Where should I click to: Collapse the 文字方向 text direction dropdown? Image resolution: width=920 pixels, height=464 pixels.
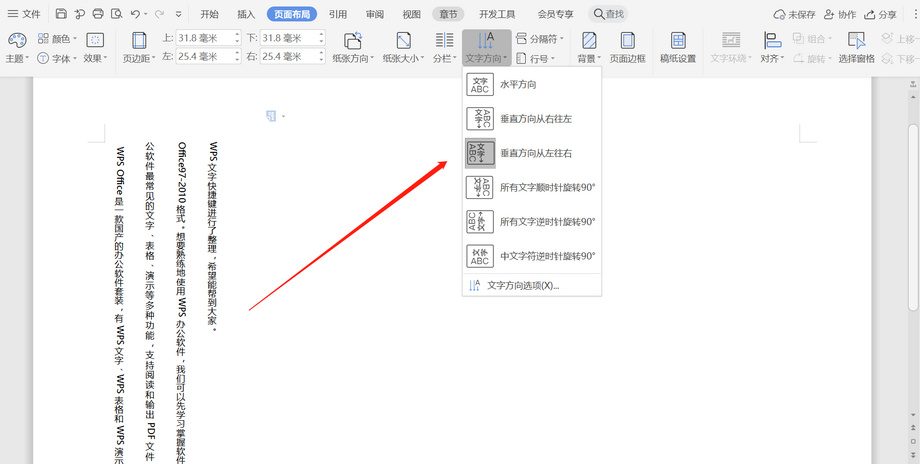(487, 48)
